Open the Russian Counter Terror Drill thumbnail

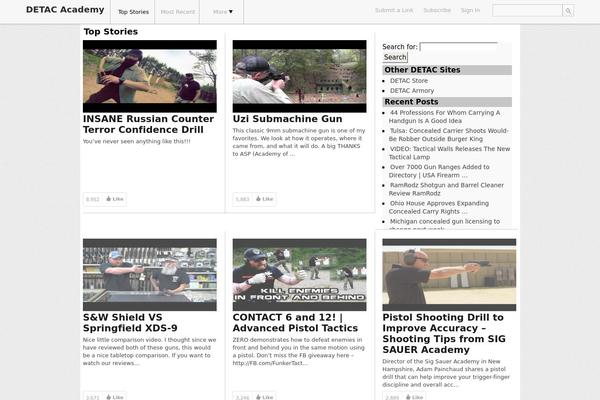click(150, 76)
